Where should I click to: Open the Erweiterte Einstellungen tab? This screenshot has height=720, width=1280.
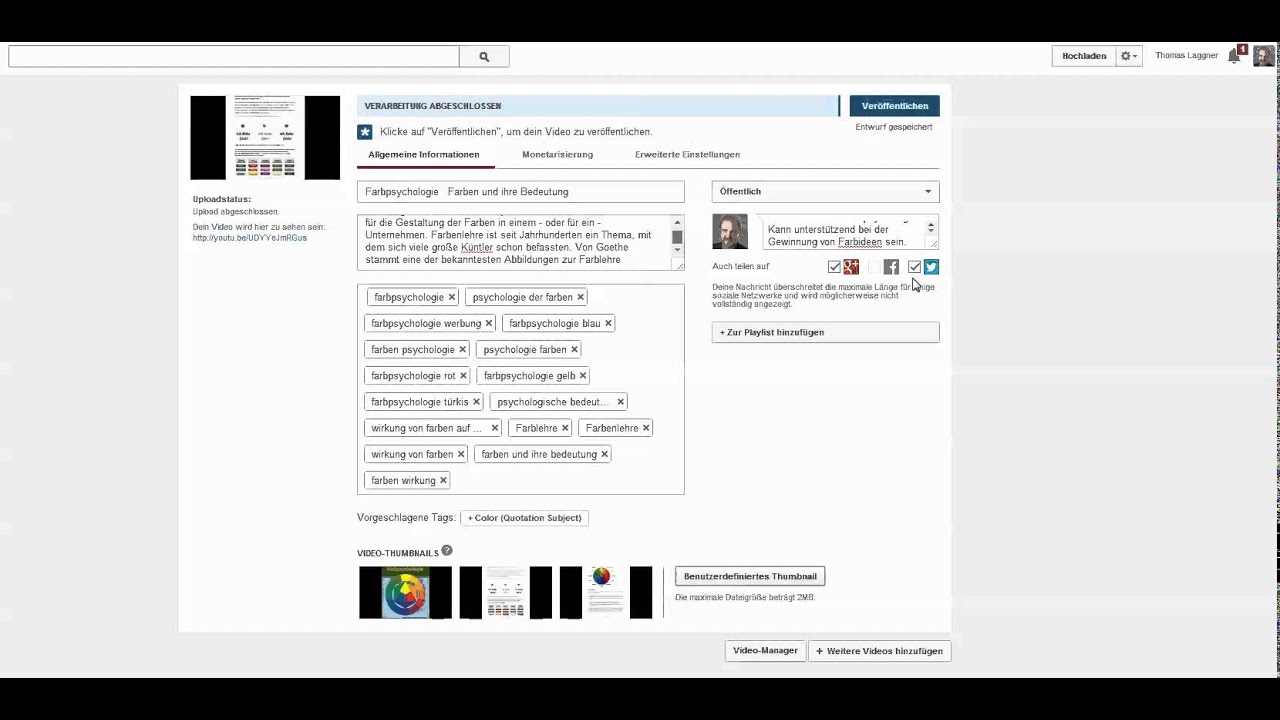coord(687,155)
